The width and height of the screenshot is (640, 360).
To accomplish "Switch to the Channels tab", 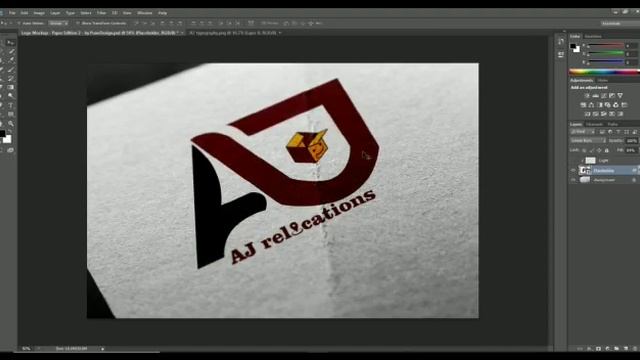I will click(x=594, y=124).
